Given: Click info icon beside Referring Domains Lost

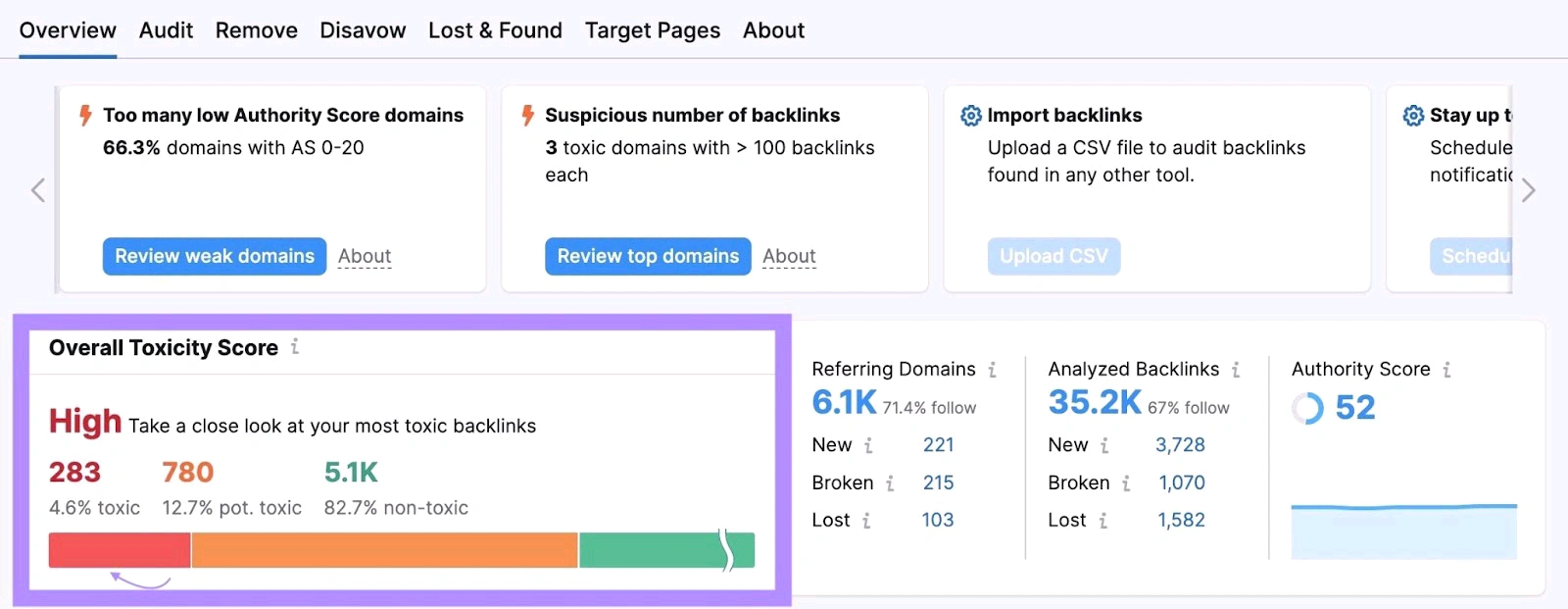Looking at the screenshot, I should coord(866,521).
